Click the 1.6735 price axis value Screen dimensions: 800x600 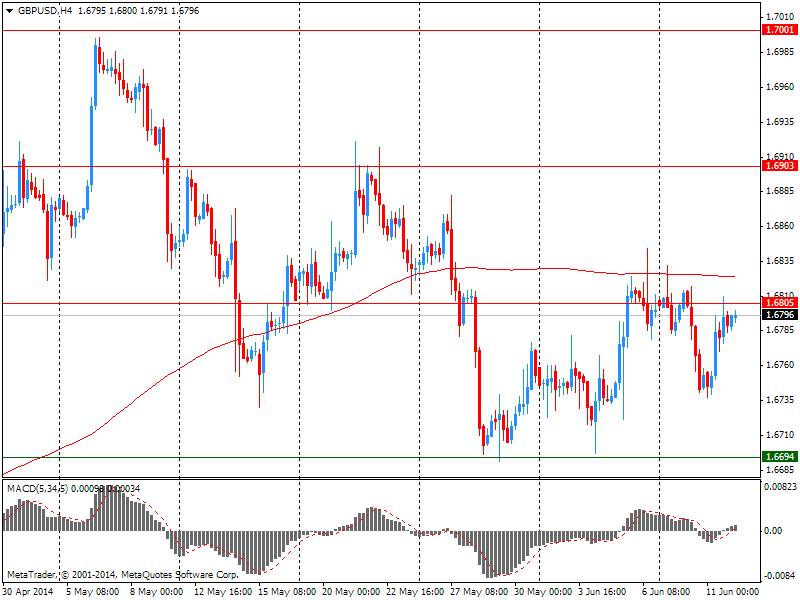[x=780, y=399]
